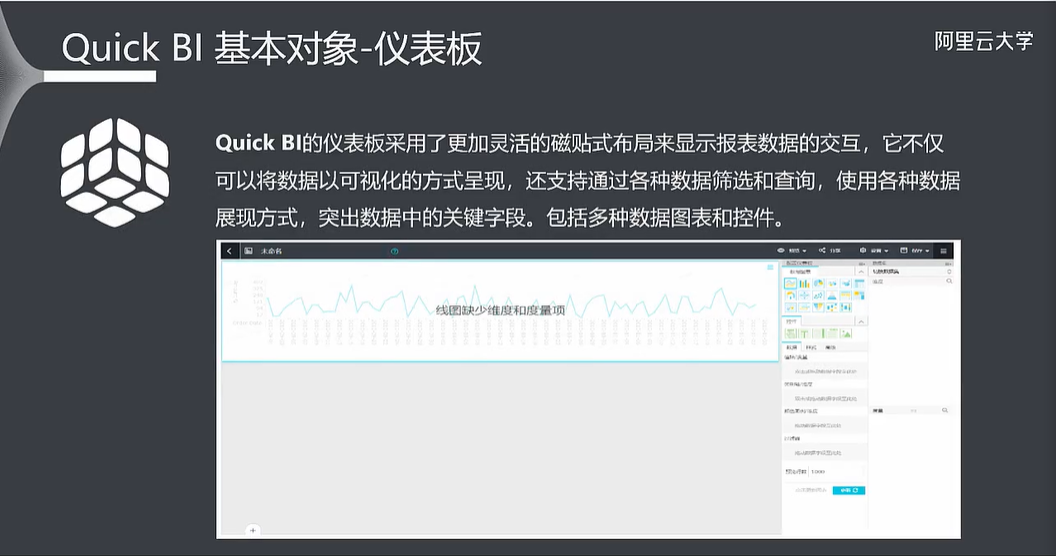Select the line chart widget placeholder

tap(500, 310)
